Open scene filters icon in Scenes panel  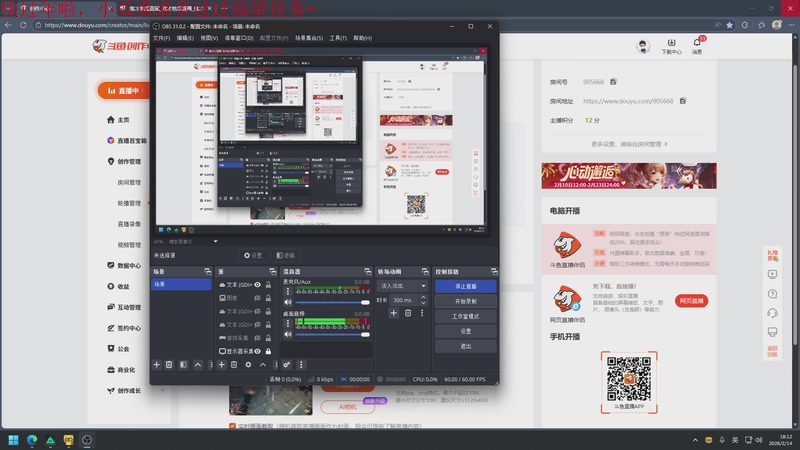[183, 365]
